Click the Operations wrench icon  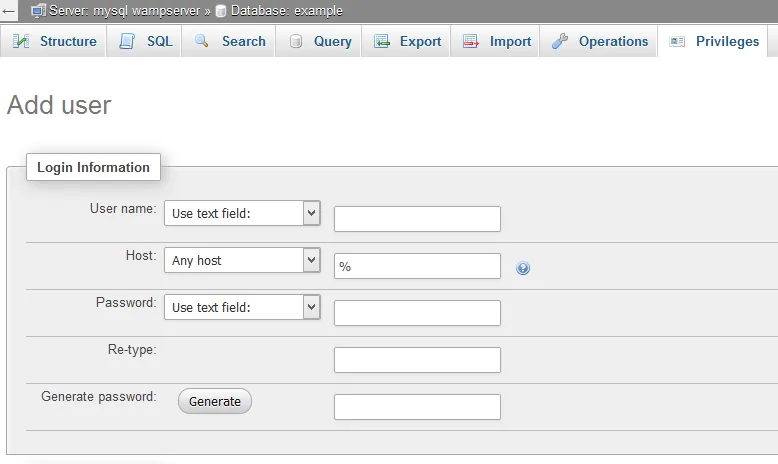[x=560, y=42]
